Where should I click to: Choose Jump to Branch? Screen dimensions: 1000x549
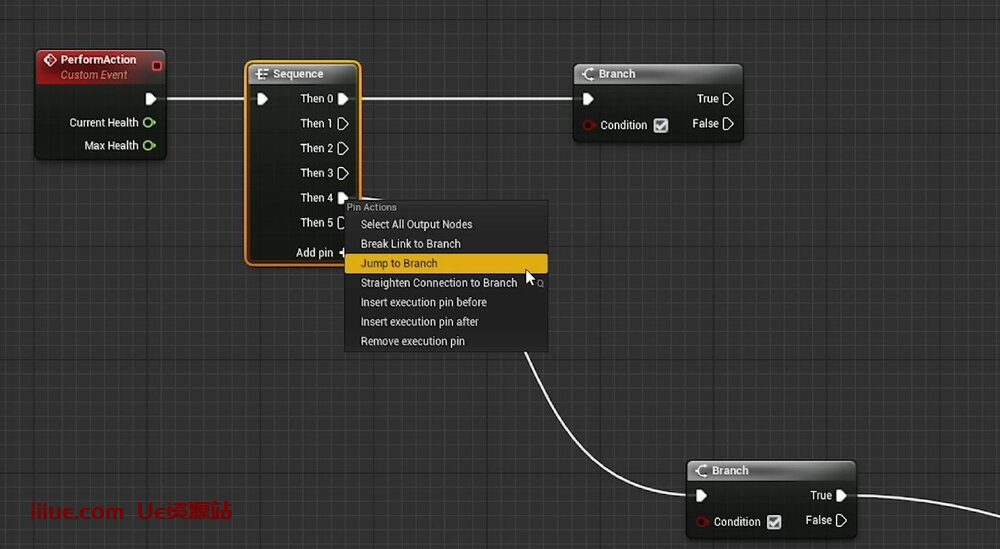[446, 263]
